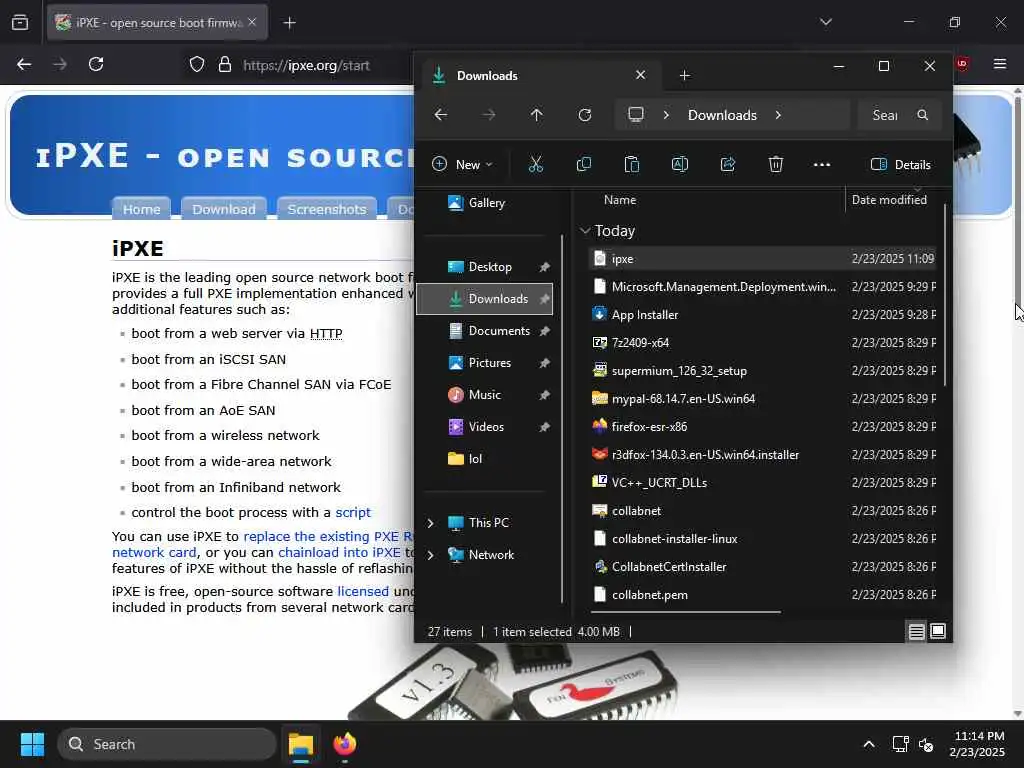The width and height of the screenshot is (1024, 768).
Task: Open the See more ellipsis menu in File Explorer
Action: tap(822, 165)
